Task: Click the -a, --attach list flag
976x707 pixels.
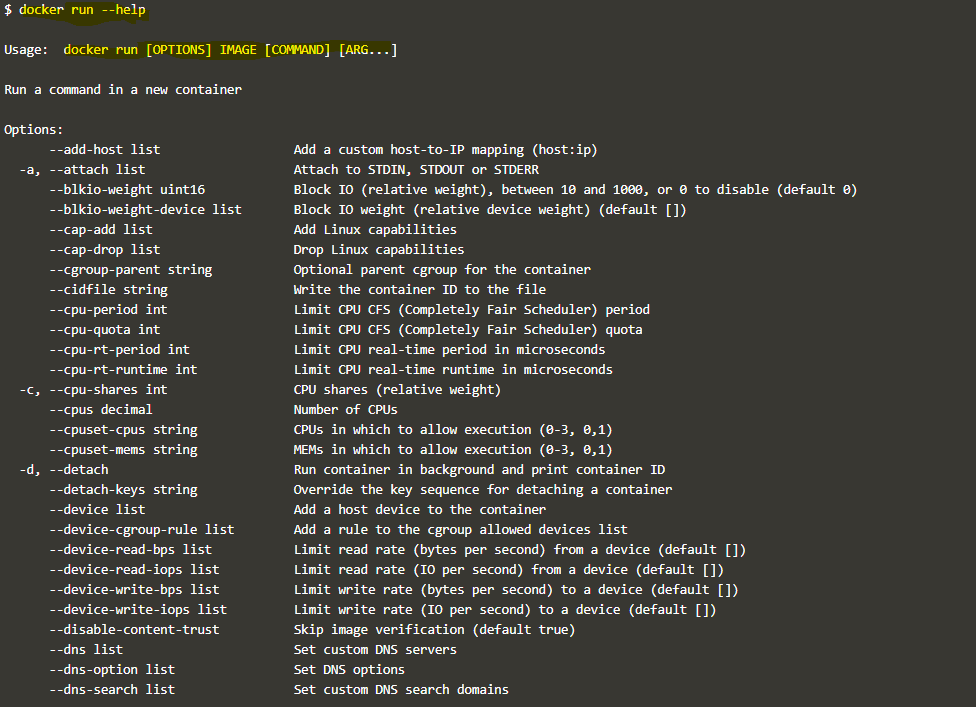Action: (x=82, y=170)
